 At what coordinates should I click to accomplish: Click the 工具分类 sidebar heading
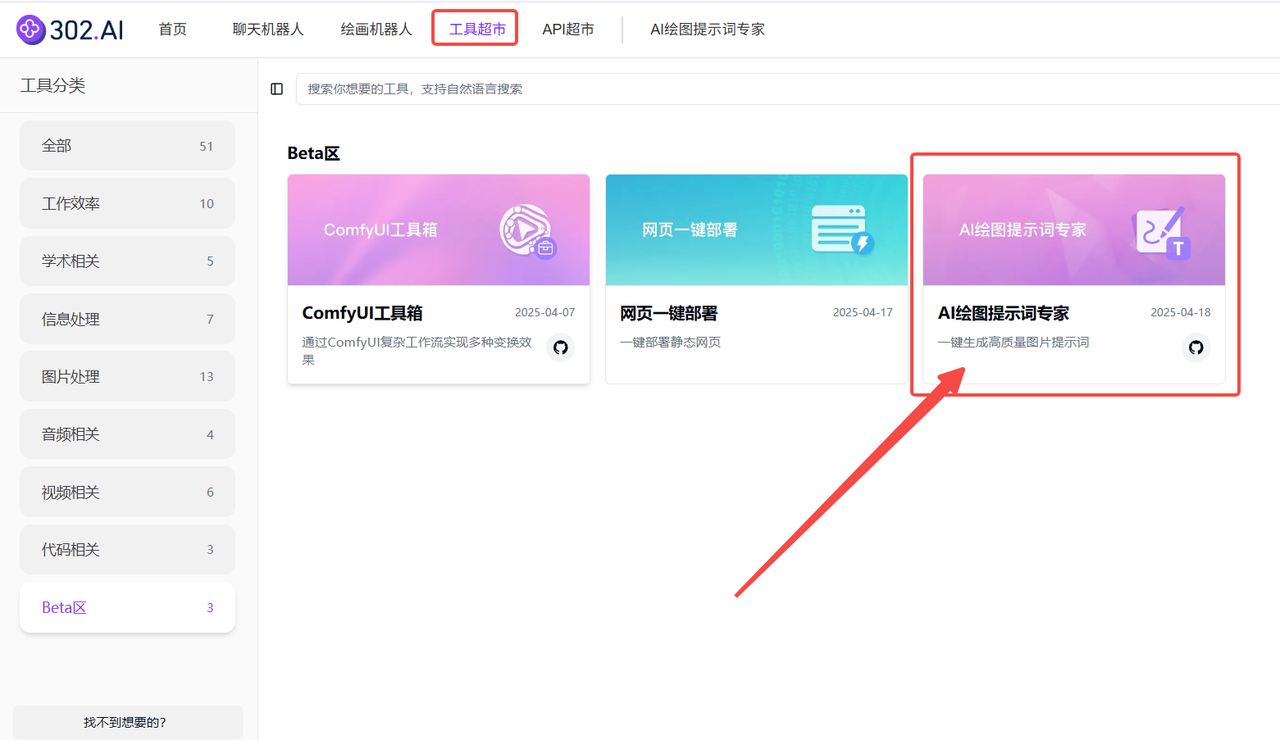53,86
